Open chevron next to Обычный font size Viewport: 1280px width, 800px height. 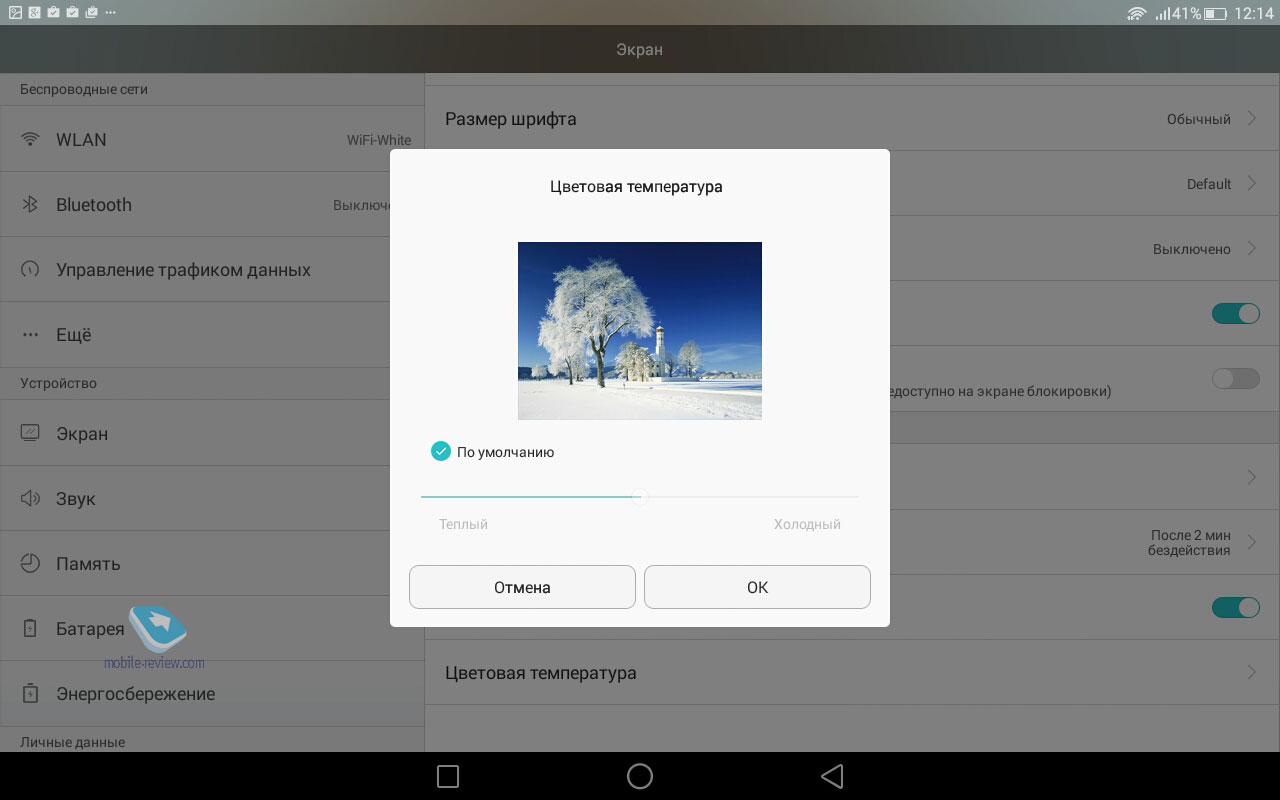click(1251, 118)
